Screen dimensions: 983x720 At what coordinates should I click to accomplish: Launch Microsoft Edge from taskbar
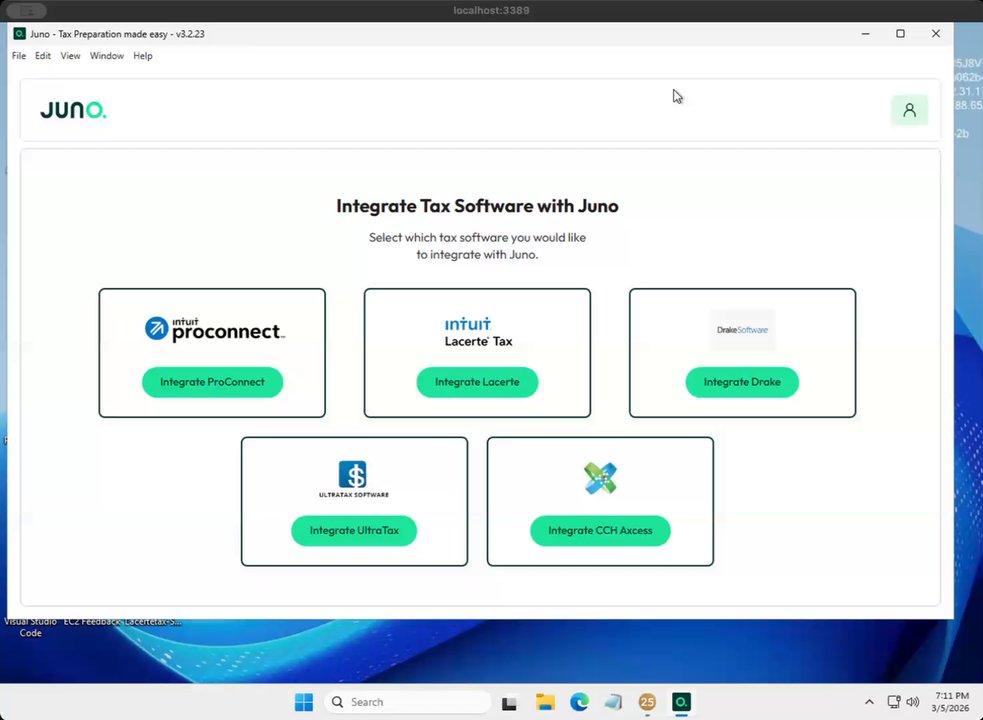[579, 702]
